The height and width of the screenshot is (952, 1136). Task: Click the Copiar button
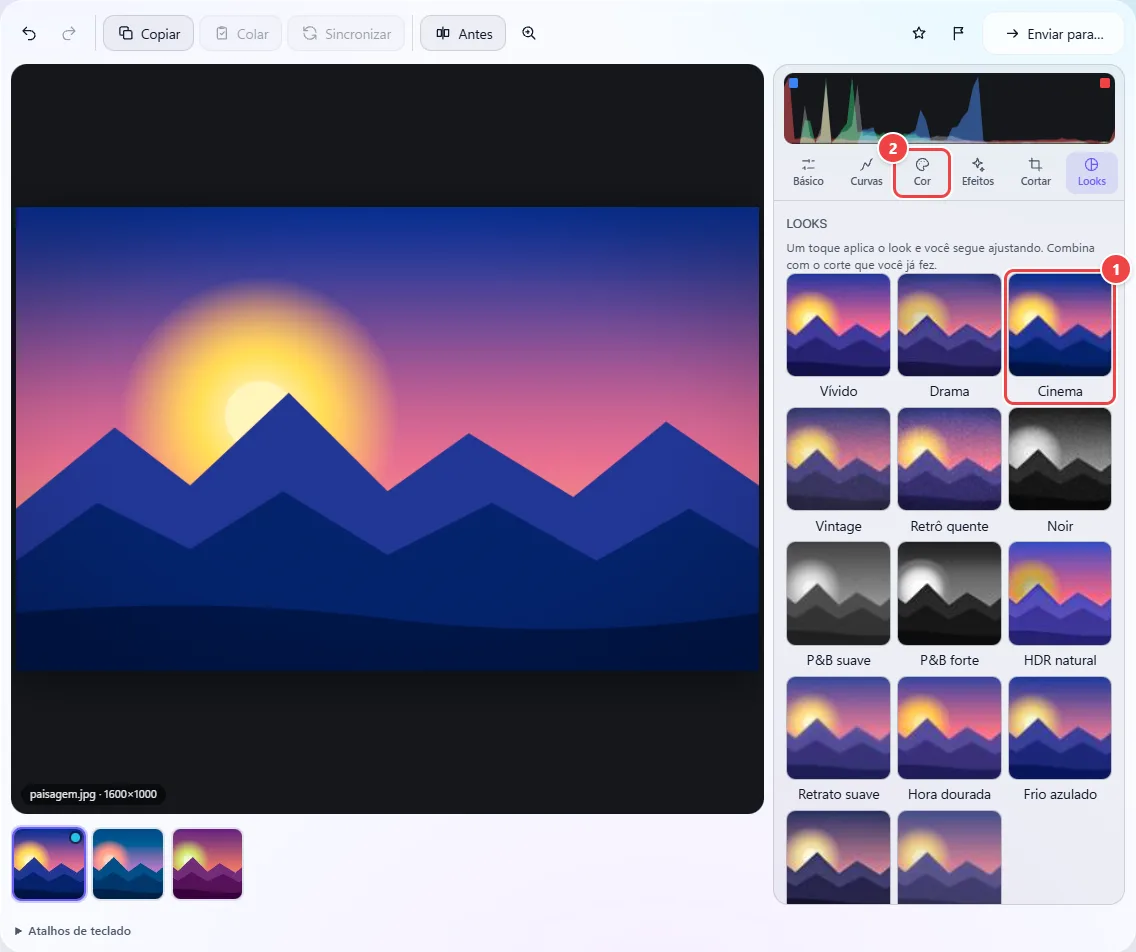coord(149,33)
